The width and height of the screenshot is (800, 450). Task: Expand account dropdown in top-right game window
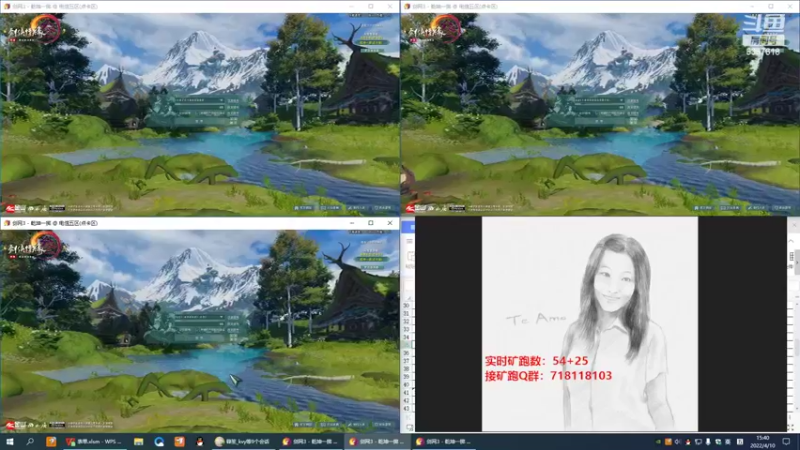pyautogui.click(x=621, y=101)
